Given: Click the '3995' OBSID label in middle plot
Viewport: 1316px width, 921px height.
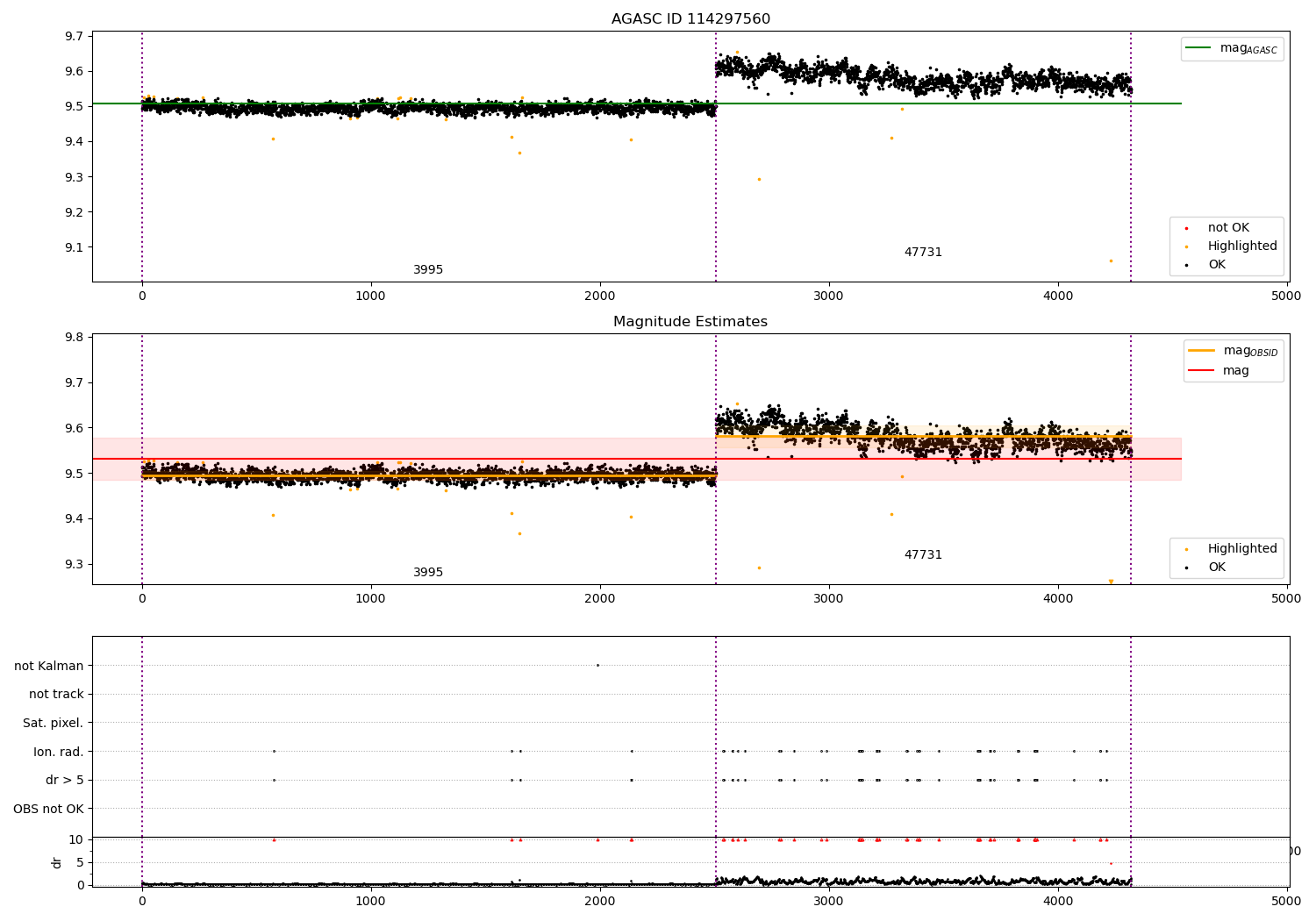Looking at the screenshot, I should click(428, 573).
